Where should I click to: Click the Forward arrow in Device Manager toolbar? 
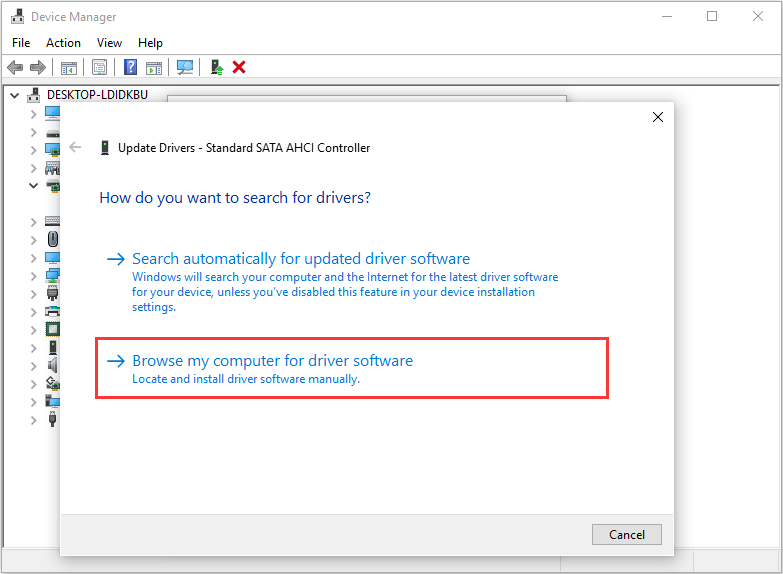[x=38, y=67]
